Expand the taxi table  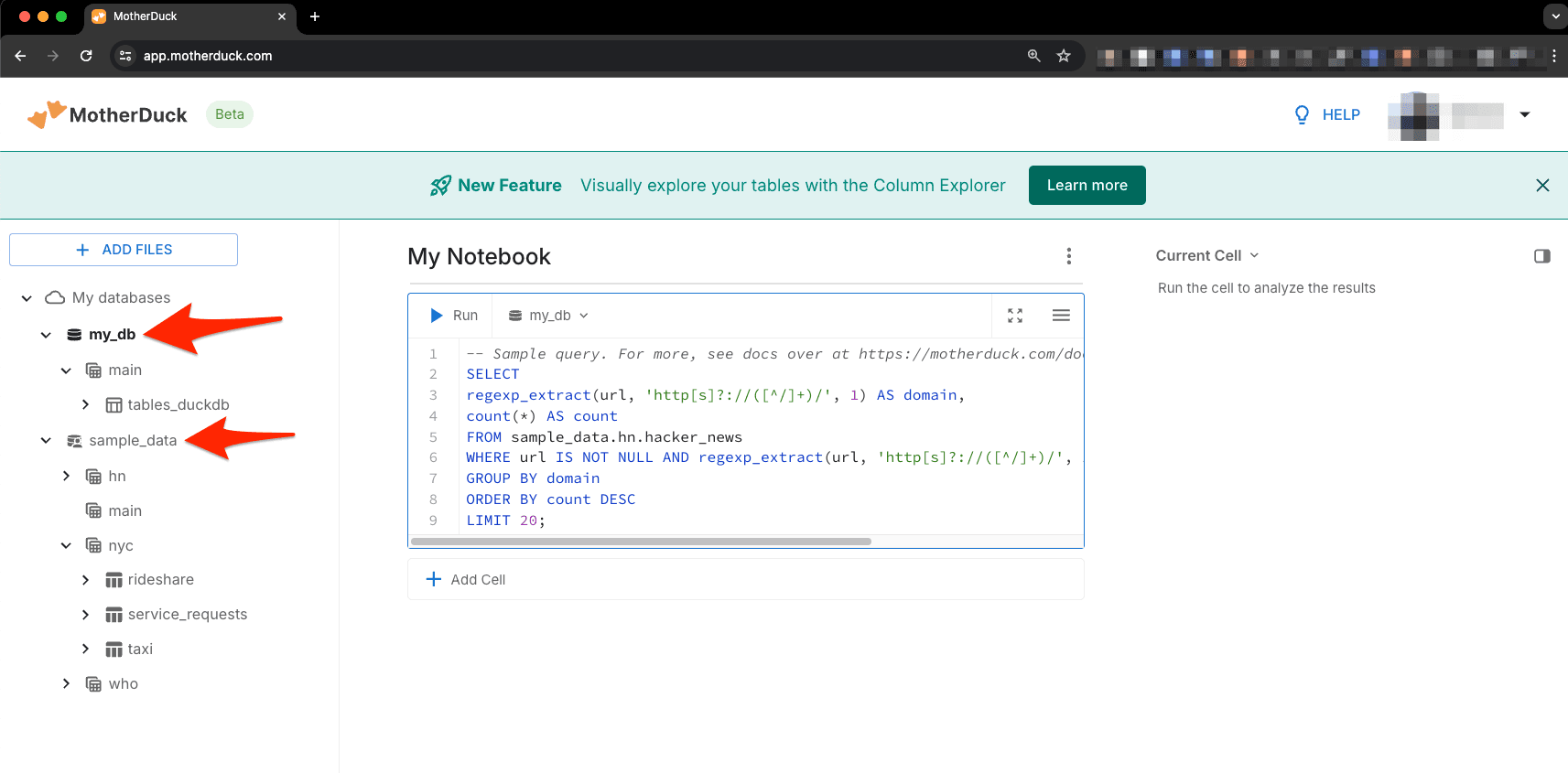85,649
